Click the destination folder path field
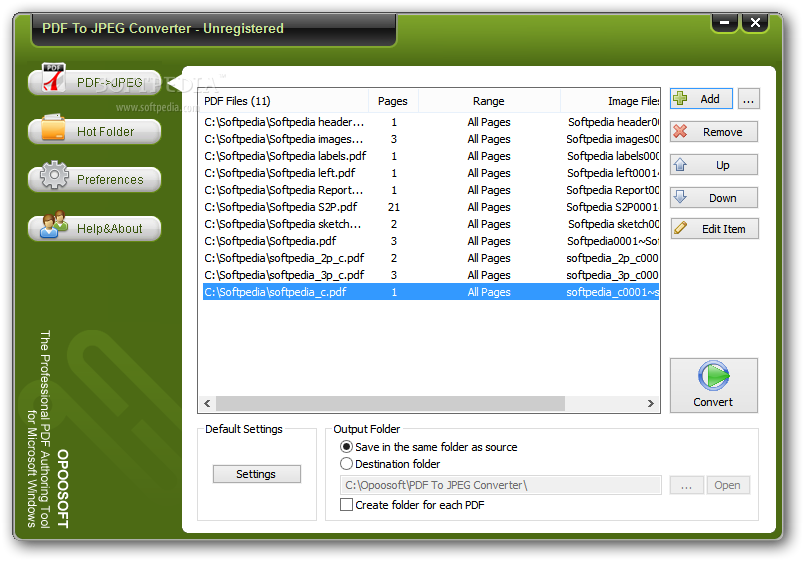Screen dimensions: 804x561 point(500,485)
